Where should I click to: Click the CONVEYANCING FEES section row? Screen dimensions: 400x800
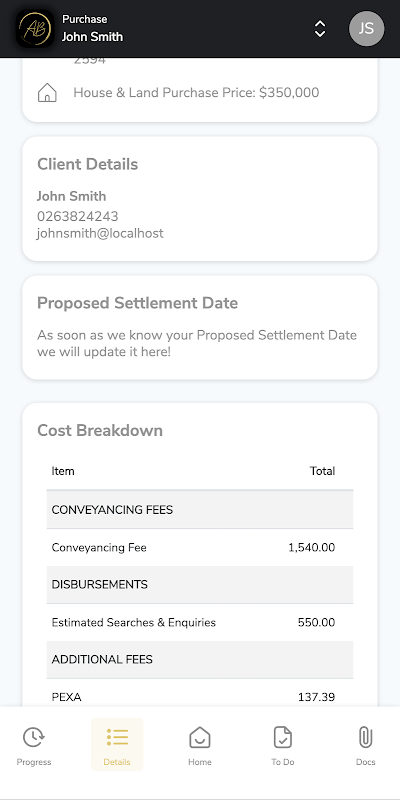pos(200,509)
